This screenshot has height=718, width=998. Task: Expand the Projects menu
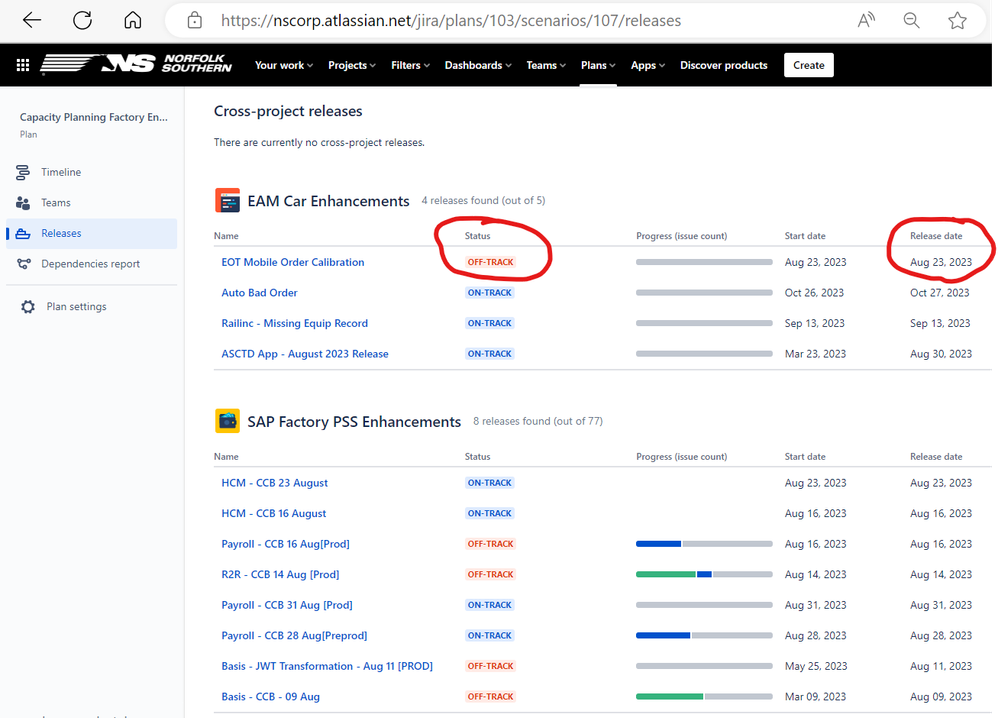click(x=352, y=65)
